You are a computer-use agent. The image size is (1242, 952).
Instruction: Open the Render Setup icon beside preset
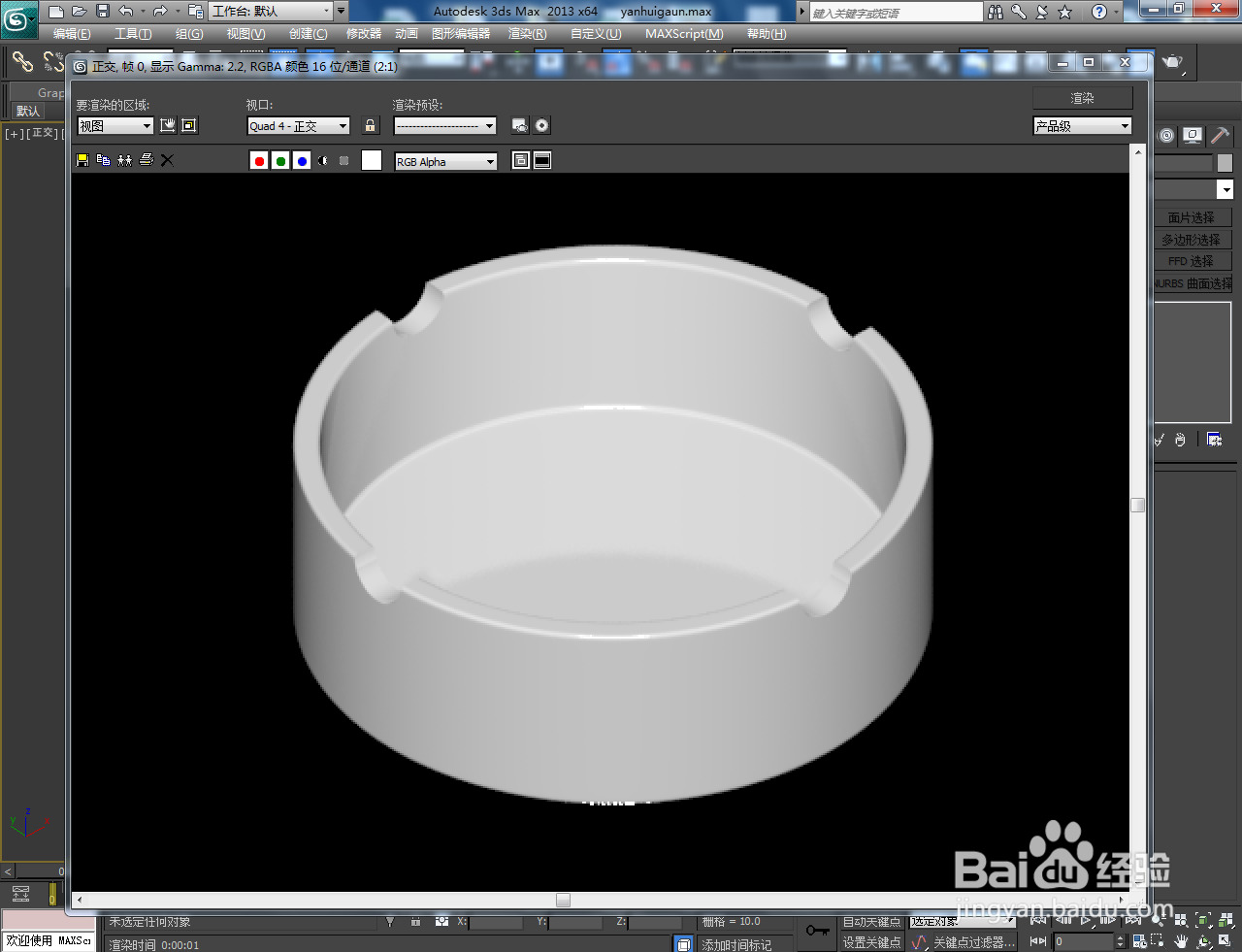coord(520,125)
